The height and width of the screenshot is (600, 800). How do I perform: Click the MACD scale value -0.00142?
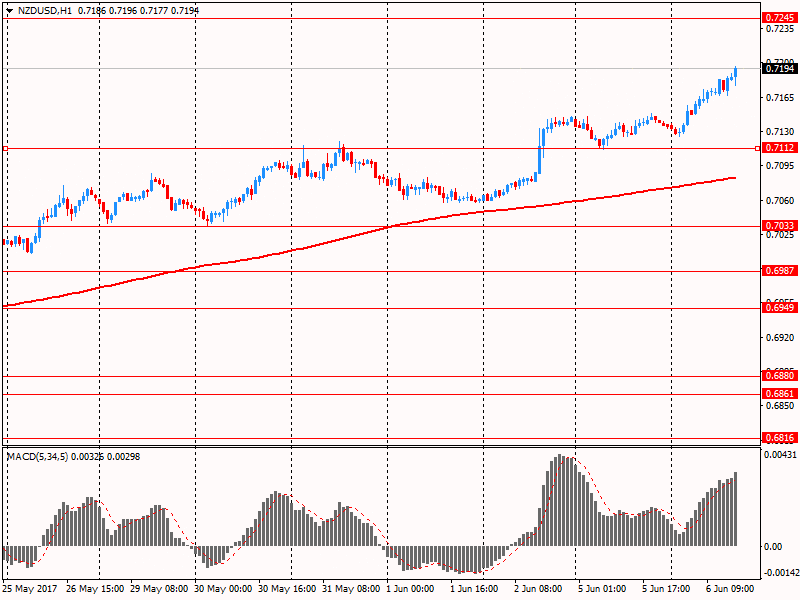coord(781,573)
